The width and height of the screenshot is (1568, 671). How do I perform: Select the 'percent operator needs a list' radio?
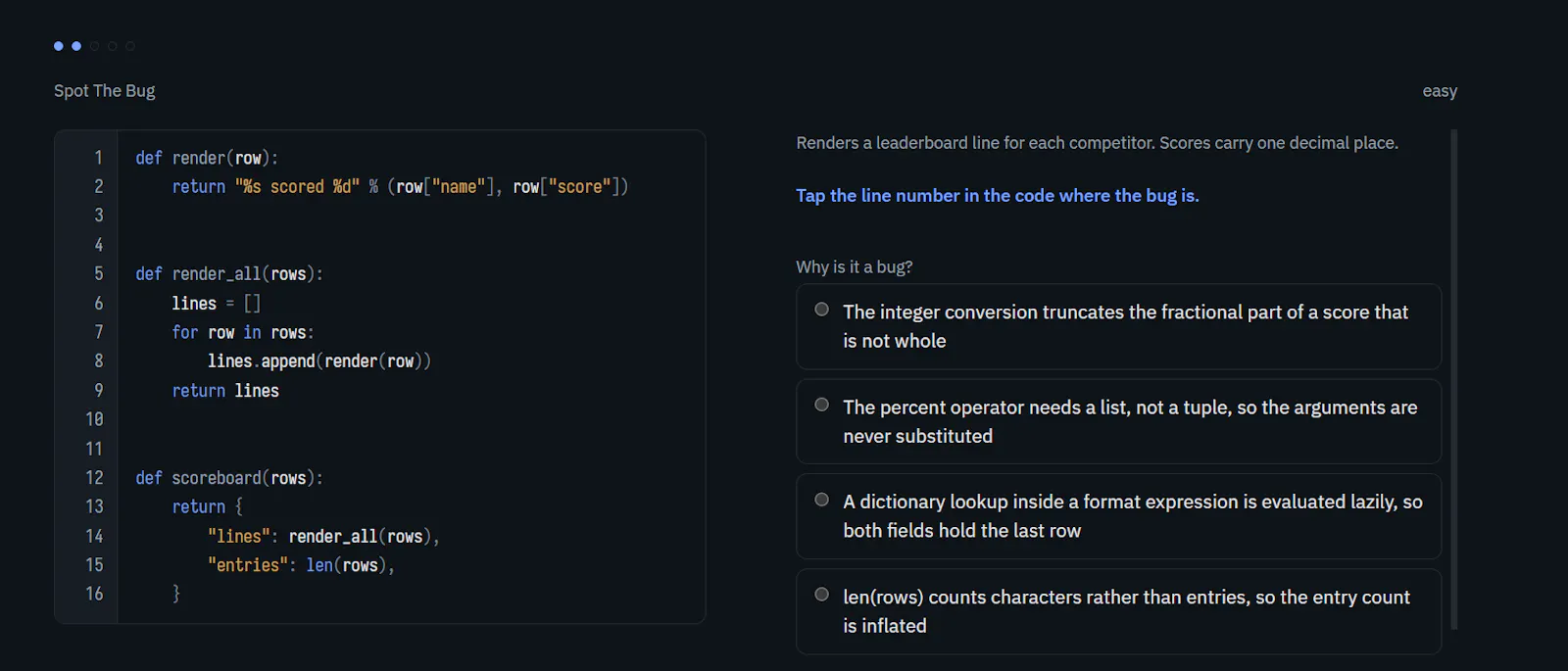pos(821,405)
